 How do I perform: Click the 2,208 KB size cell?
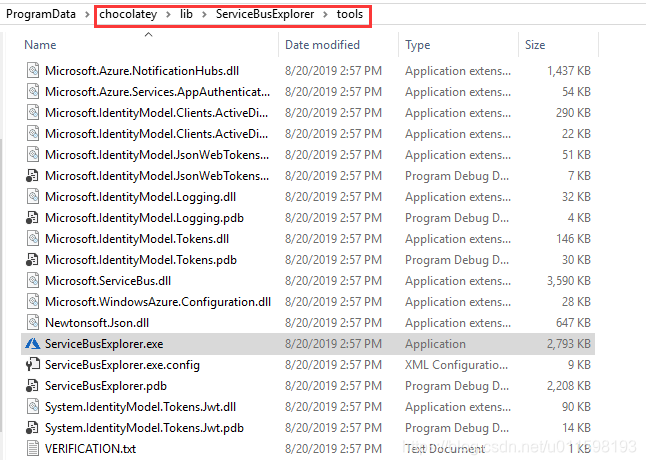tap(569, 386)
